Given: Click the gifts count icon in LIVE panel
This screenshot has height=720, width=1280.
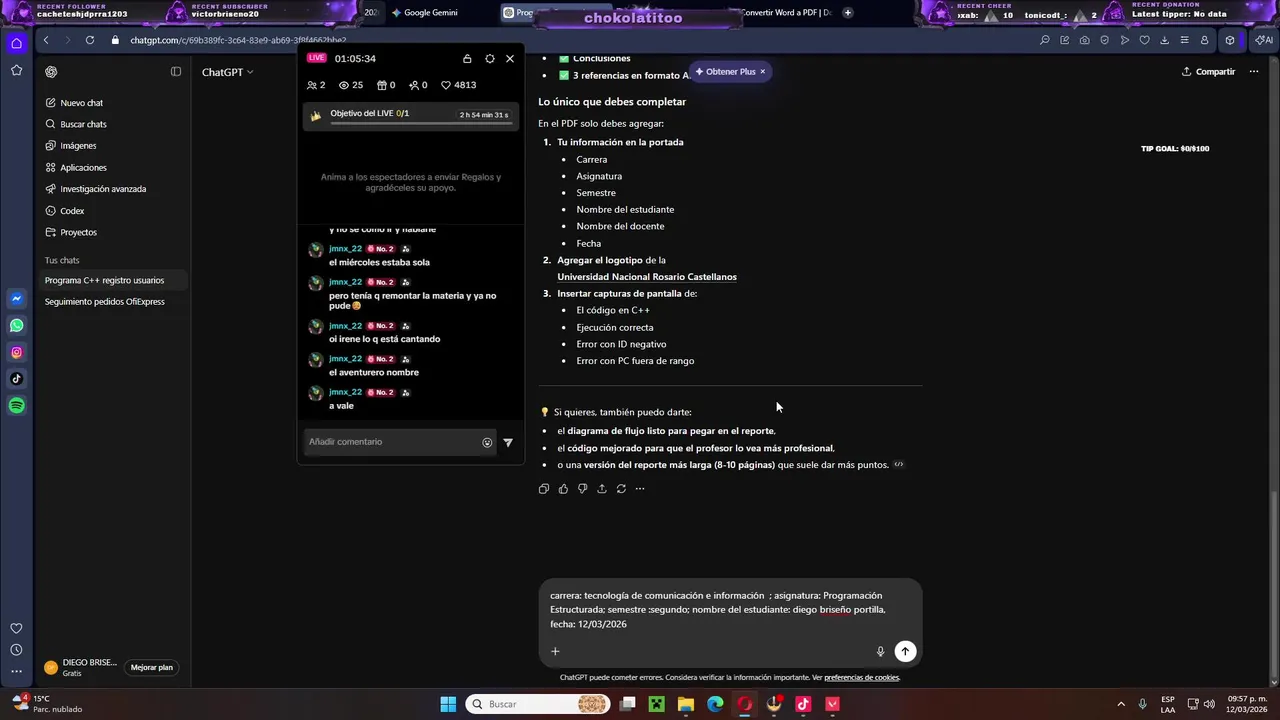Looking at the screenshot, I should tap(385, 85).
